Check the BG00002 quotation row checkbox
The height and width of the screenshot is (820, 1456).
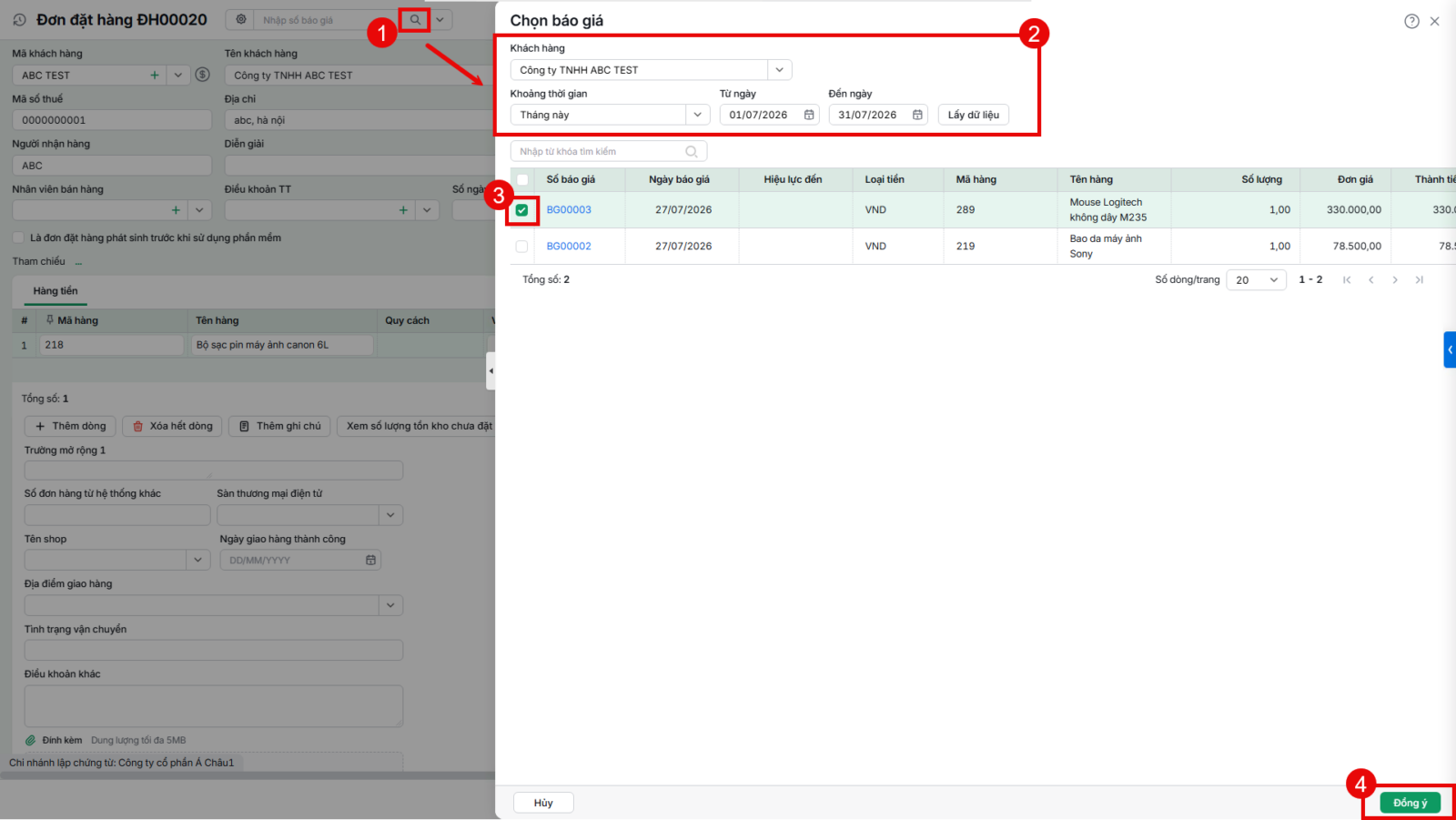point(521,247)
